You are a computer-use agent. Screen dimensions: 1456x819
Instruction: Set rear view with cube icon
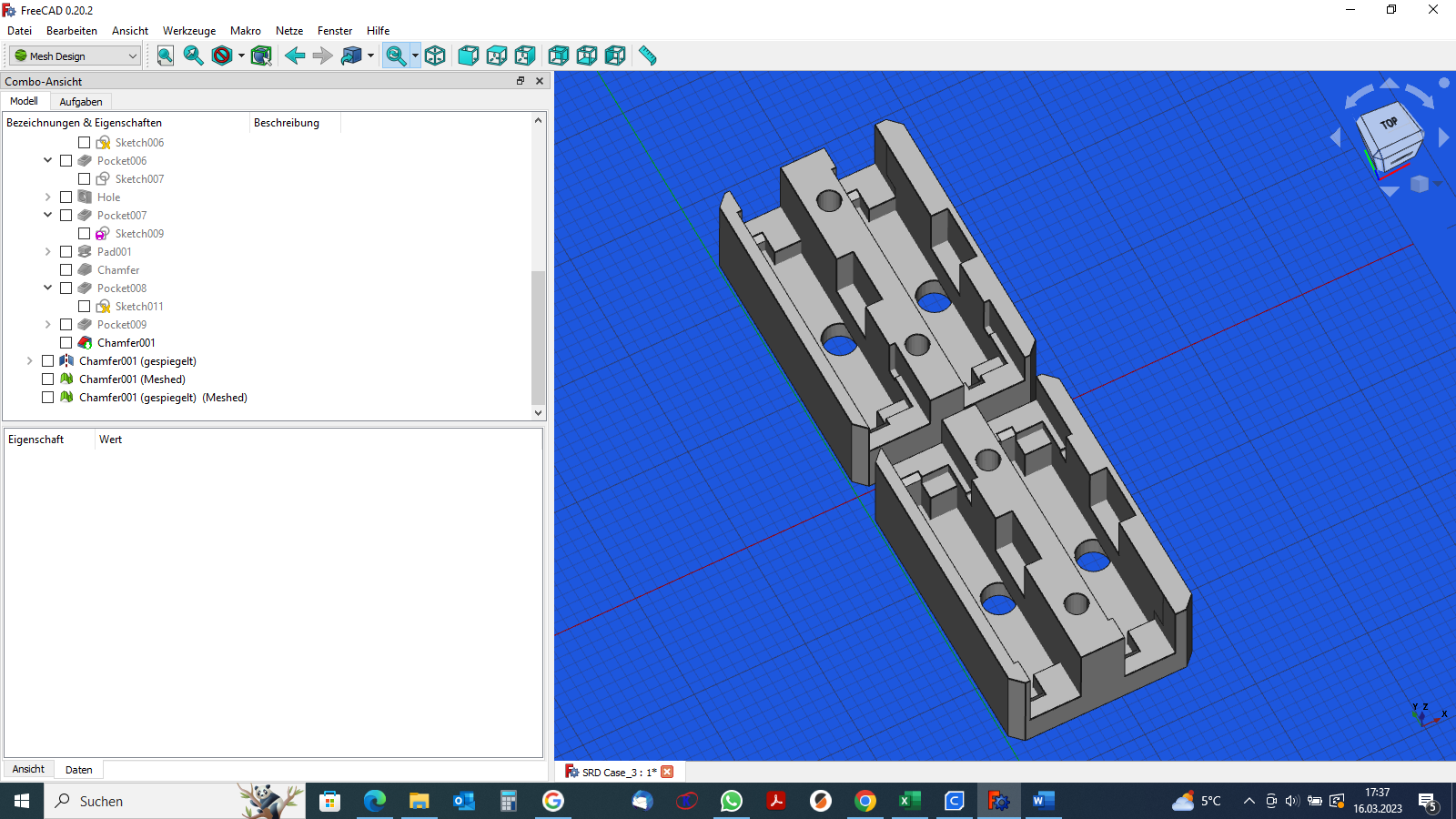[x=559, y=56]
